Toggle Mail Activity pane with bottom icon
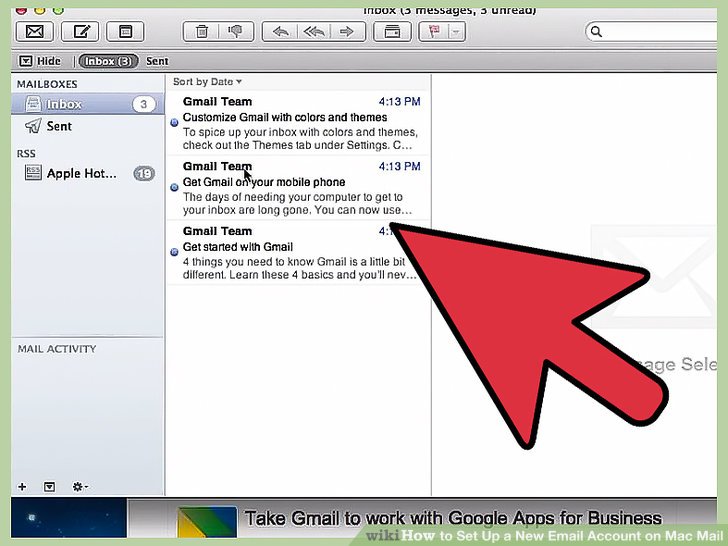The width and height of the screenshot is (728, 546). (x=49, y=487)
